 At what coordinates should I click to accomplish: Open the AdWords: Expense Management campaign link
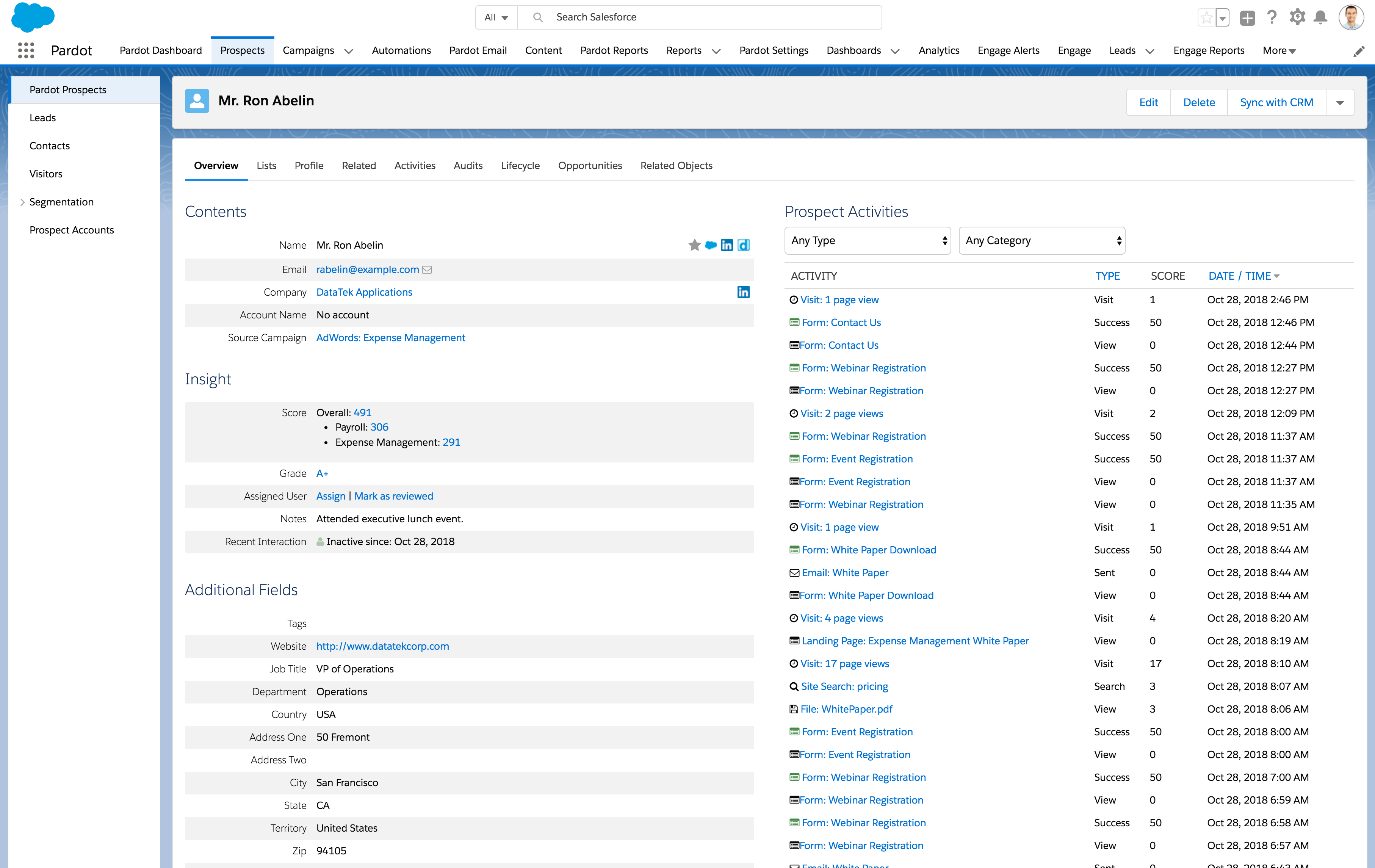tap(391, 337)
